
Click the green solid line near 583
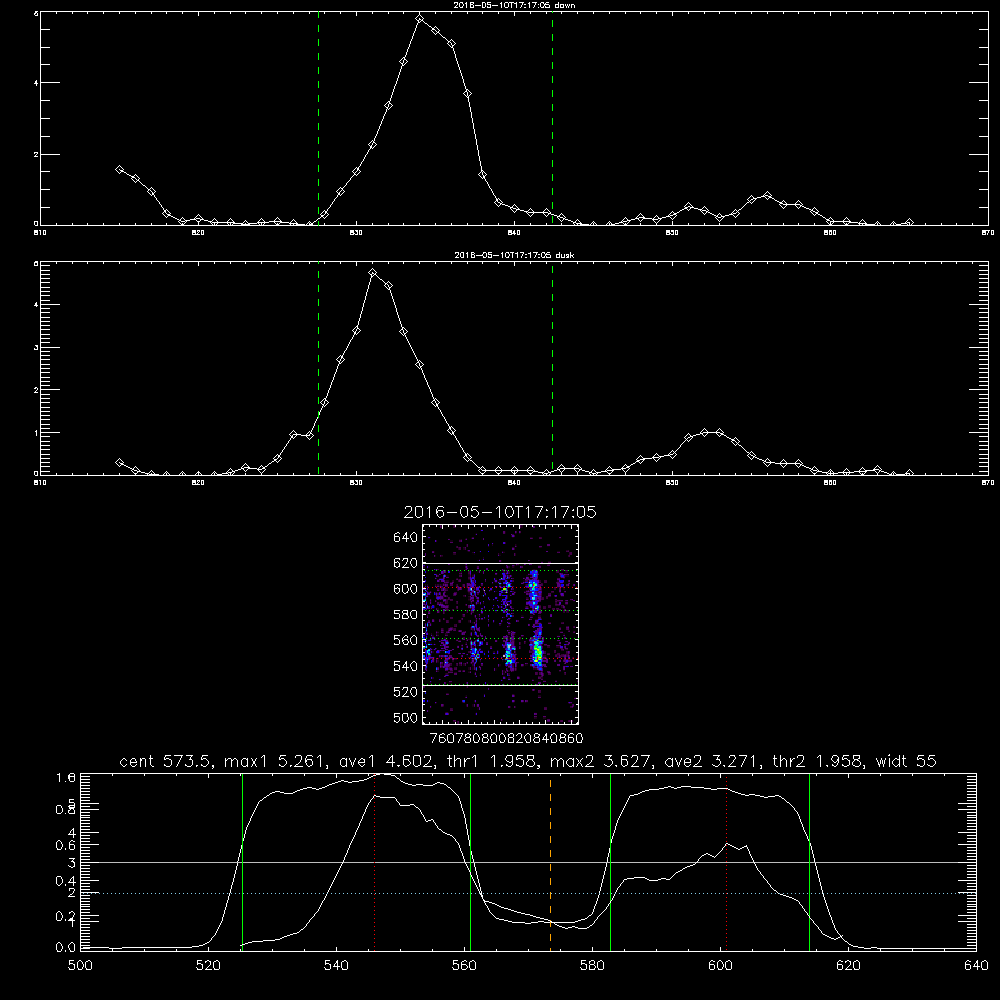tap(610, 862)
